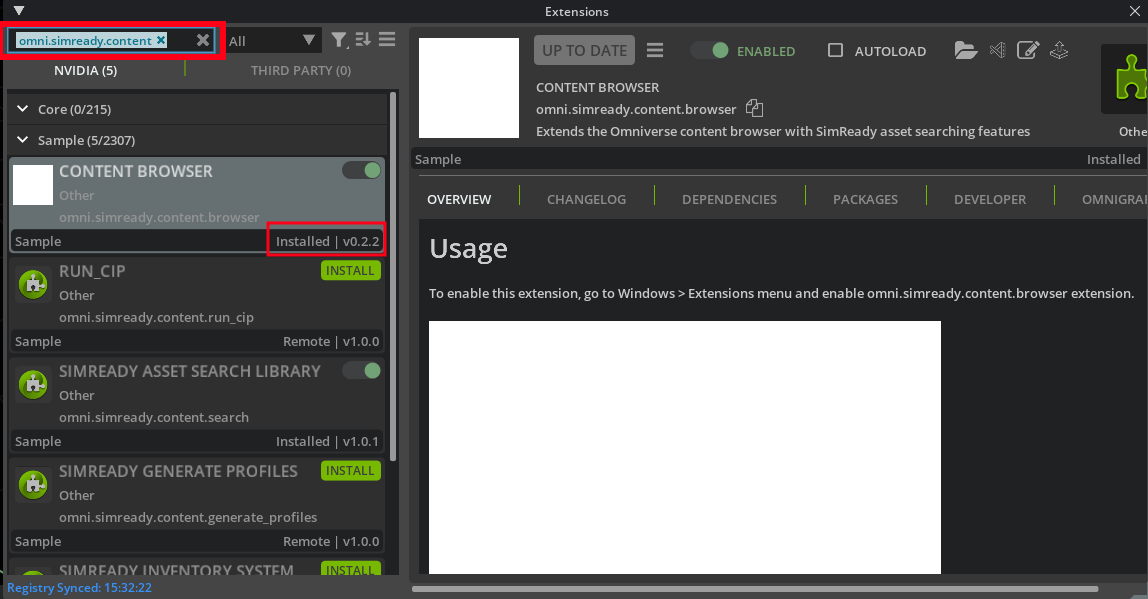This screenshot has width=1148, height=599.
Task: Click the sort order icon beside the filter
Action: [x=363, y=40]
